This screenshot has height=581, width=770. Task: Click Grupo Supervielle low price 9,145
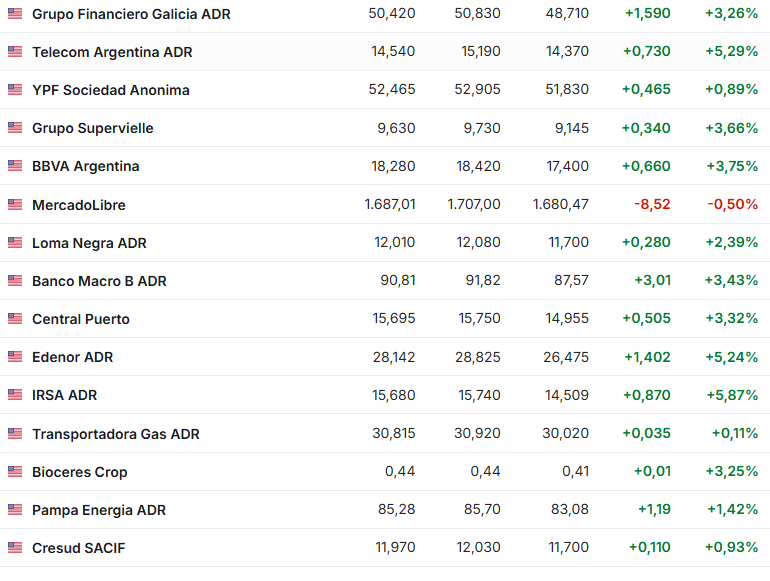tap(572, 128)
